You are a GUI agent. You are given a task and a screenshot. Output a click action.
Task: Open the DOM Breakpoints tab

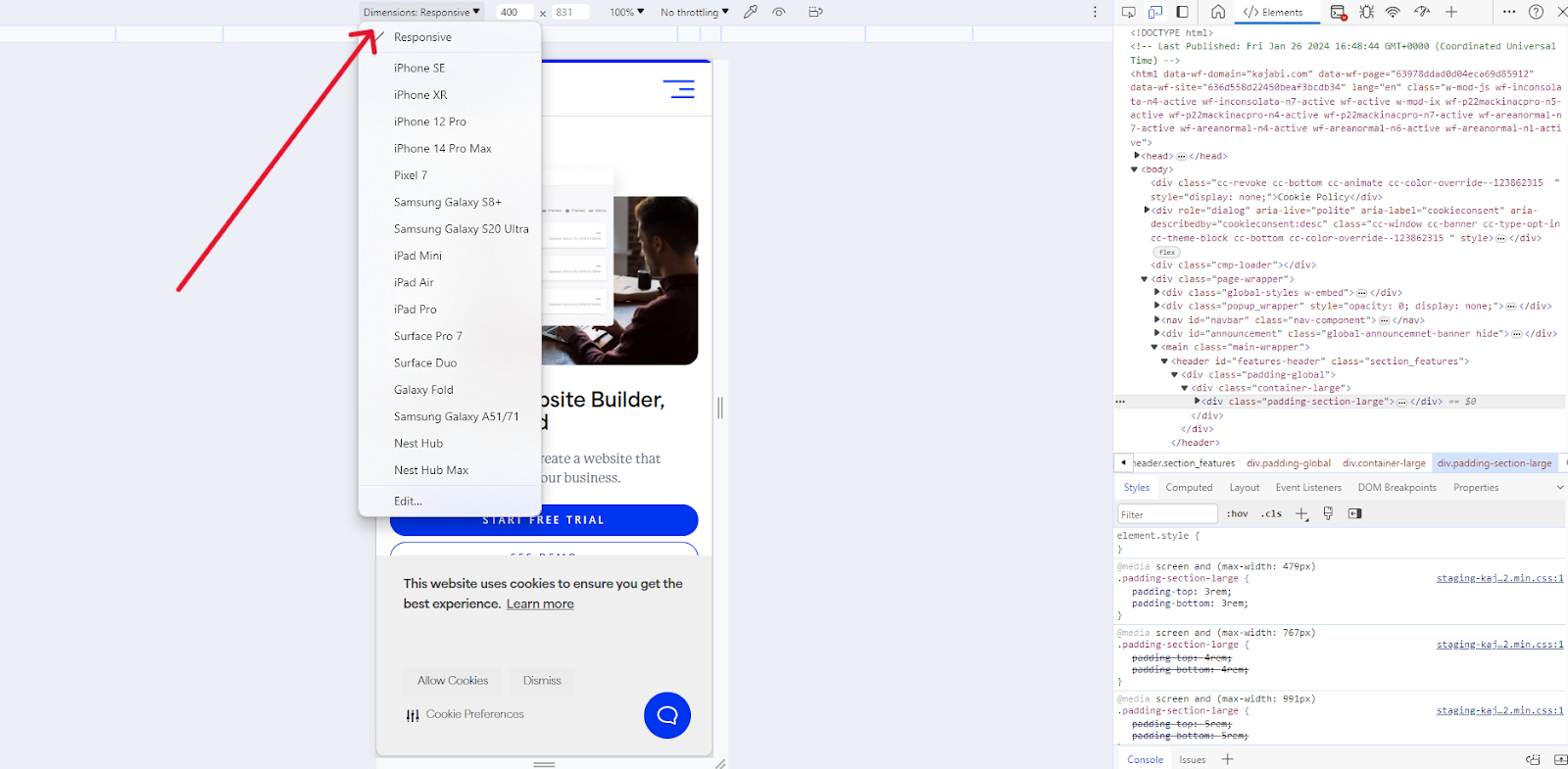click(1397, 488)
